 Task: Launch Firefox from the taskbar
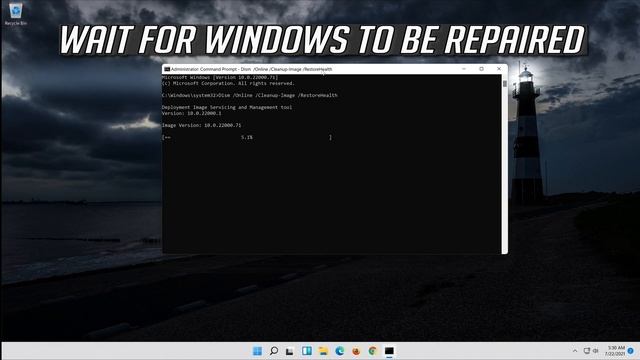point(356,351)
